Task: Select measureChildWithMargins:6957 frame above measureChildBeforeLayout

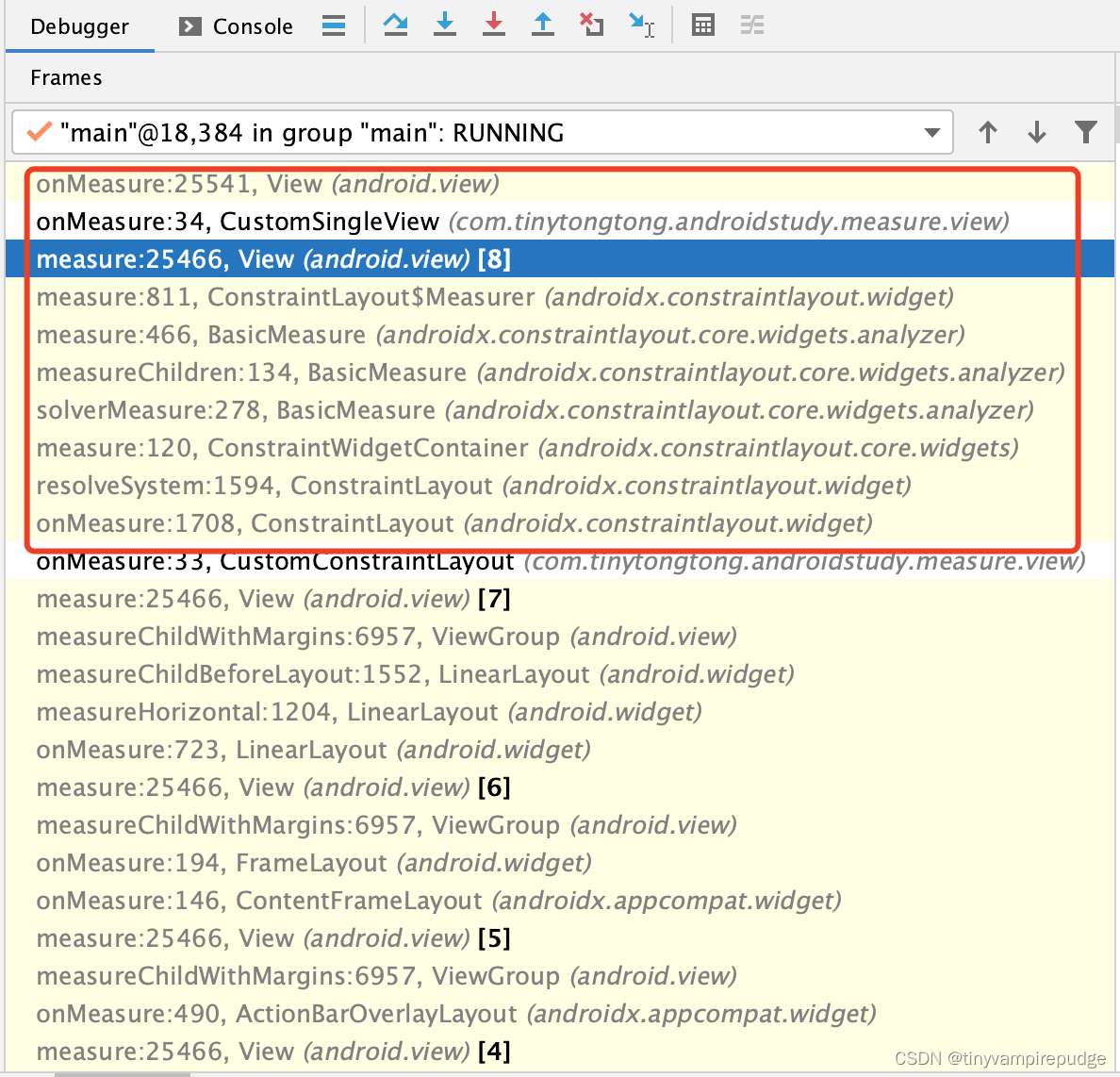Action: pos(560,637)
